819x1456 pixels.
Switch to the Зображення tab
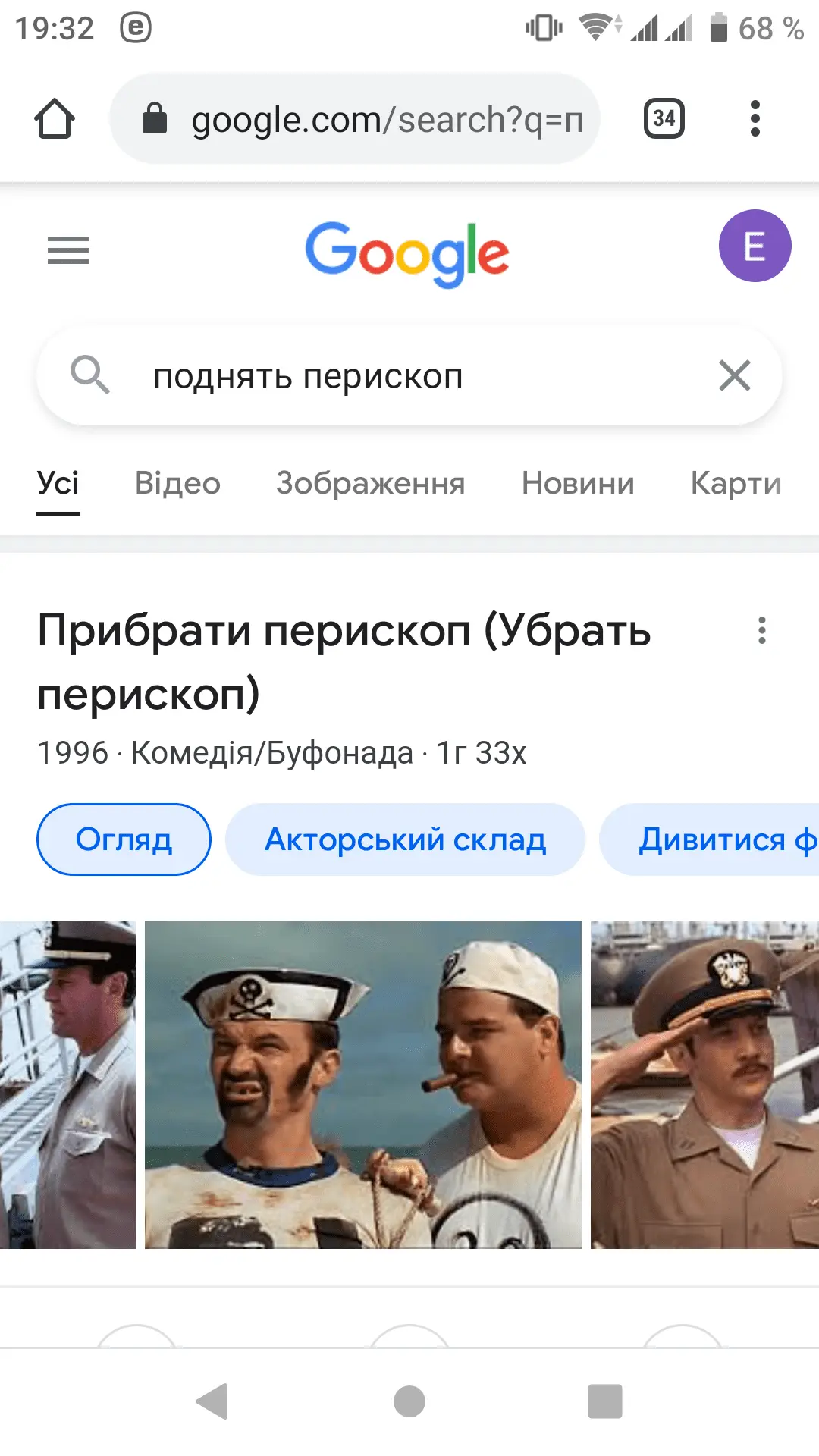pos(371,483)
